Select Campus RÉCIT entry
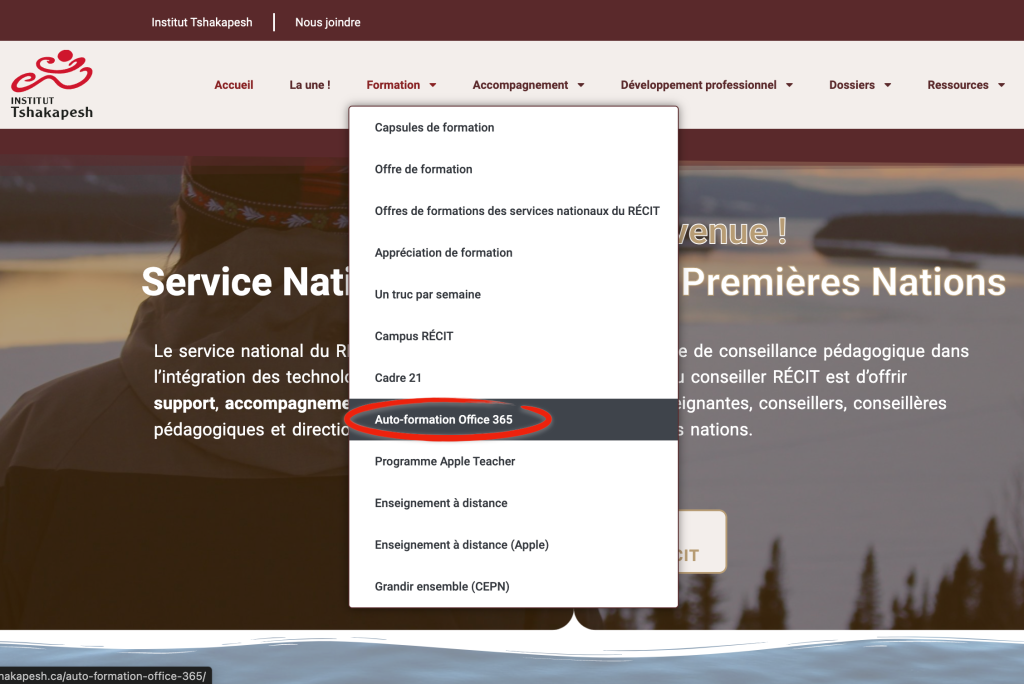Image resolution: width=1024 pixels, height=684 pixels. tap(414, 336)
